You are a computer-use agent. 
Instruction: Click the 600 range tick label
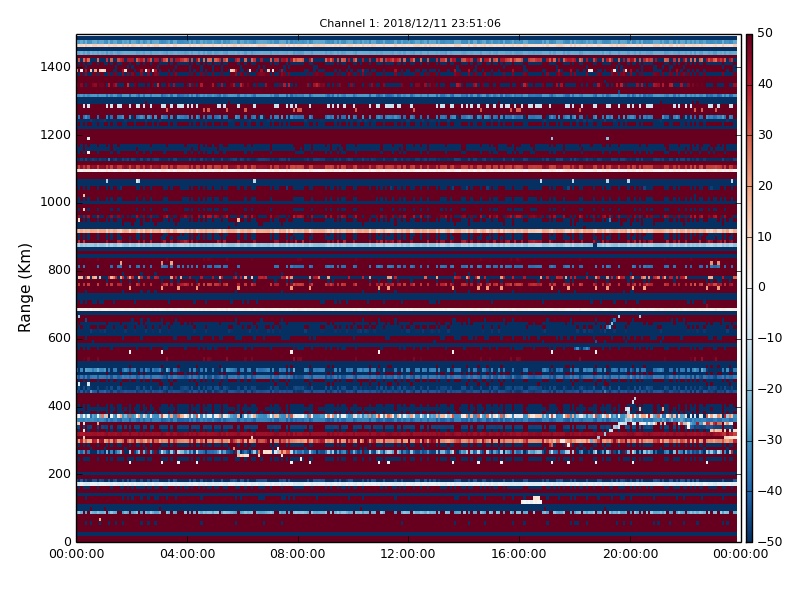59,338
